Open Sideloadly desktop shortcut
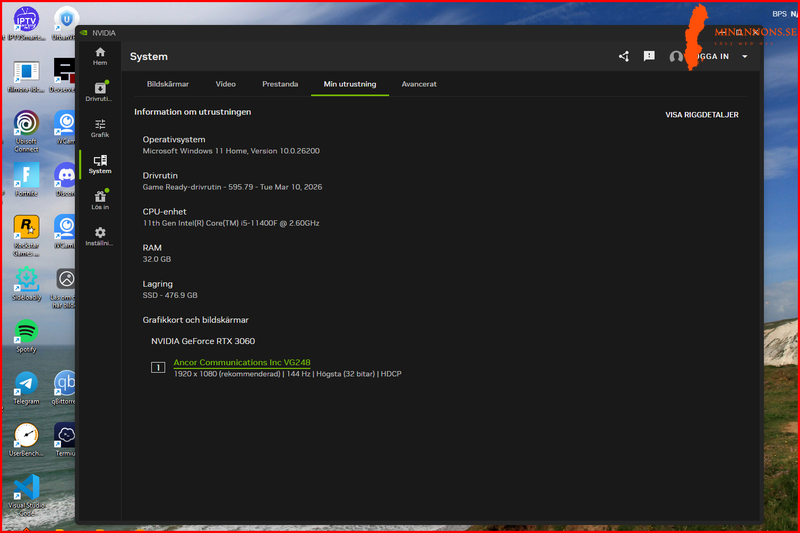Image resolution: width=800 pixels, height=533 pixels. click(26, 284)
